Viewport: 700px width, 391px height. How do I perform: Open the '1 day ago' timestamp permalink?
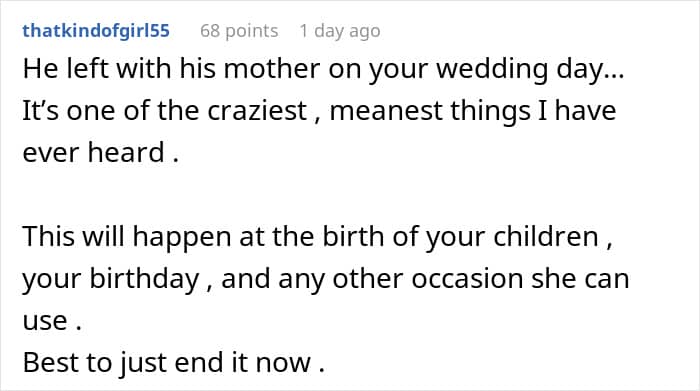pos(340,31)
